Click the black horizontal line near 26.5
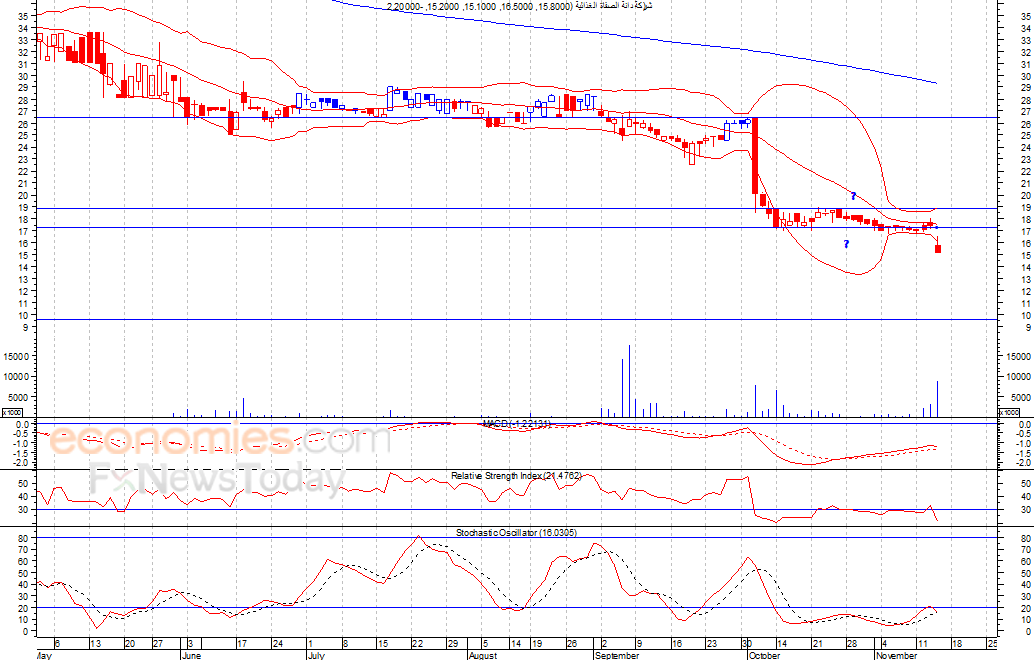Screen dimensions: 1034x660 (400, 118)
